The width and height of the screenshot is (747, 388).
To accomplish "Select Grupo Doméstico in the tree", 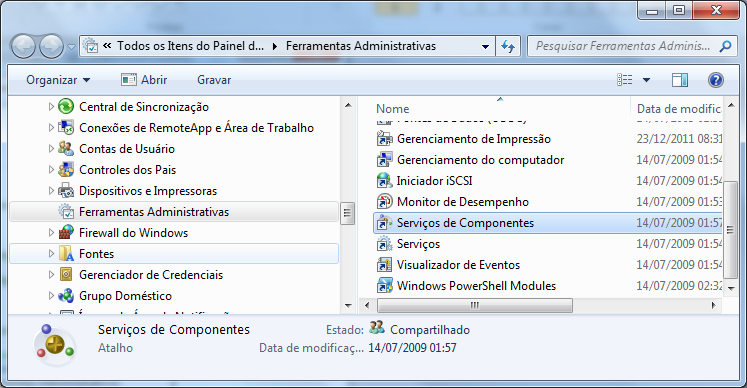I will [125, 296].
